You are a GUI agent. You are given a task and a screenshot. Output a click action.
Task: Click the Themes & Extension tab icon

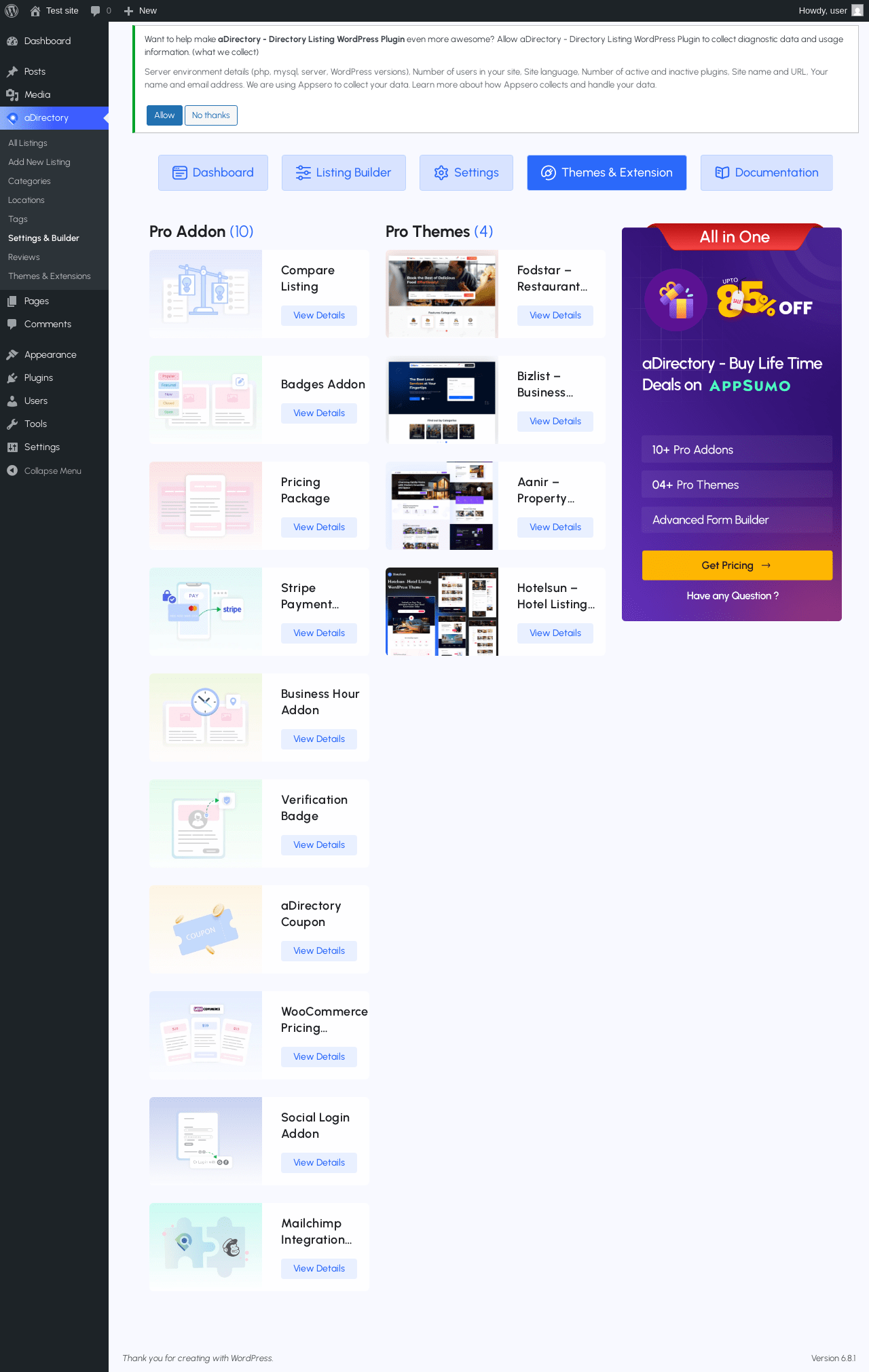click(549, 173)
